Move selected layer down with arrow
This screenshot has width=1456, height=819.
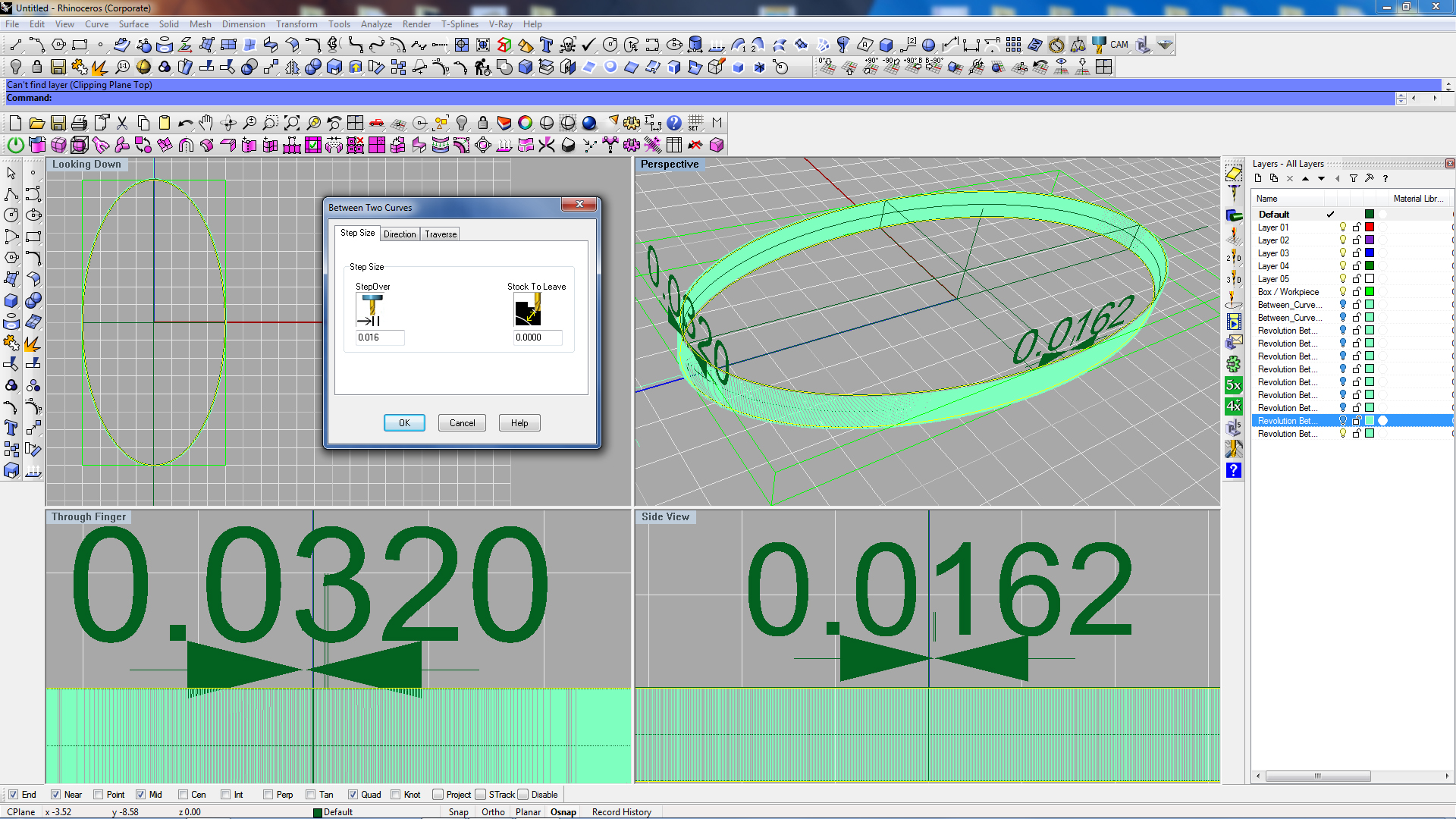tap(1321, 178)
